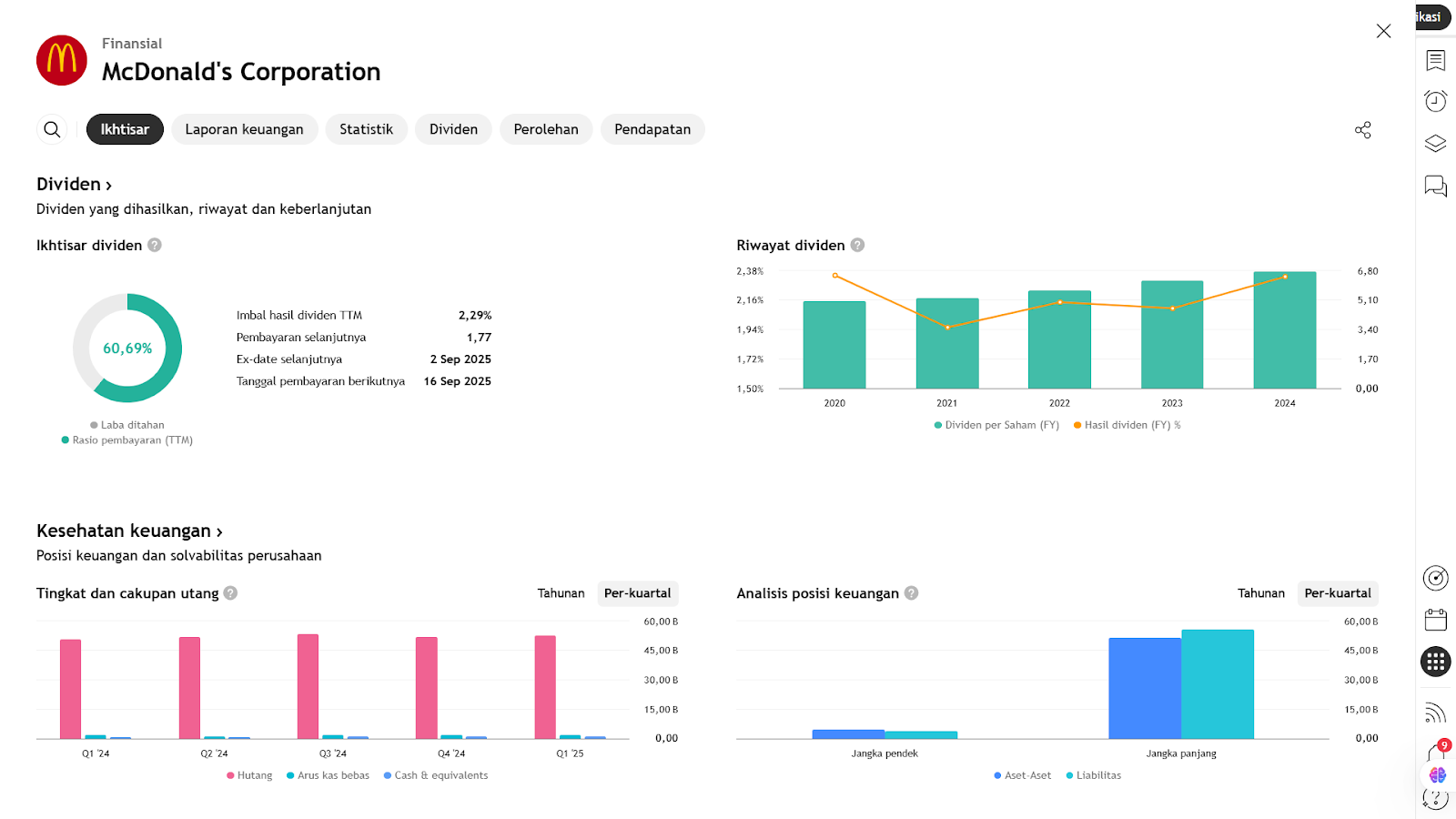Image resolution: width=1456 pixels, height=819 pixels.
Task: Open the alerts alarm clock icon
Action: [1435, 101]
